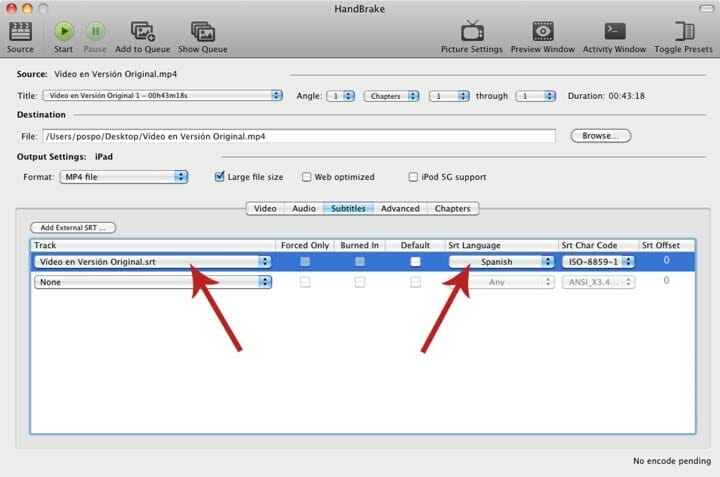
Task: Minimize window with the yellow button
Action: coord(27,8)
